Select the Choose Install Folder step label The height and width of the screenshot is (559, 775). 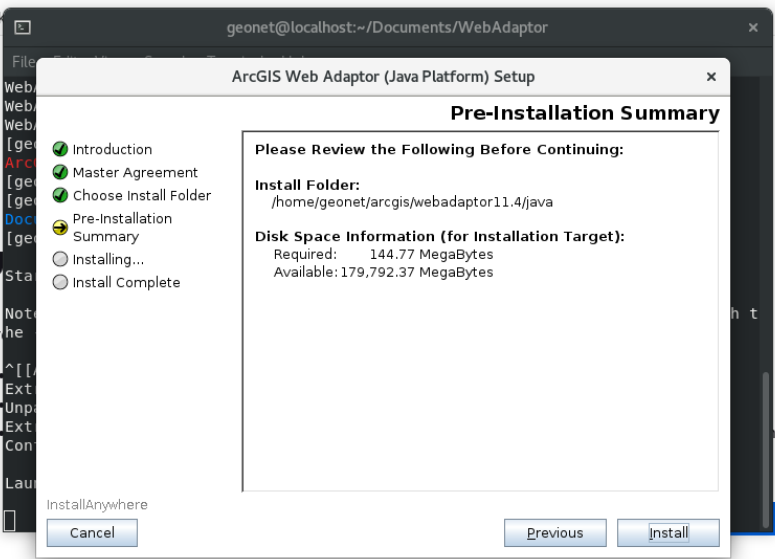[x=142, y=196]
